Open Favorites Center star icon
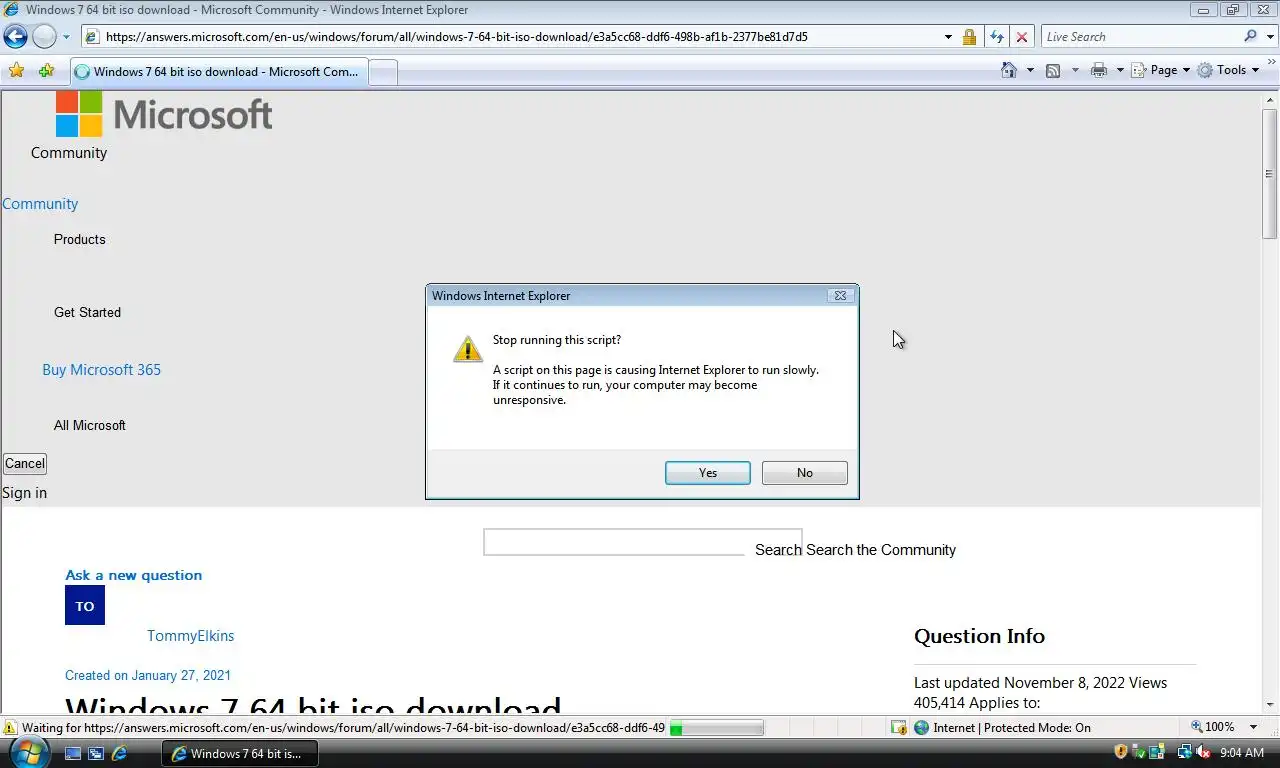Image resolution: width=1280 pixels, height=768 pixels. (17, 71)
